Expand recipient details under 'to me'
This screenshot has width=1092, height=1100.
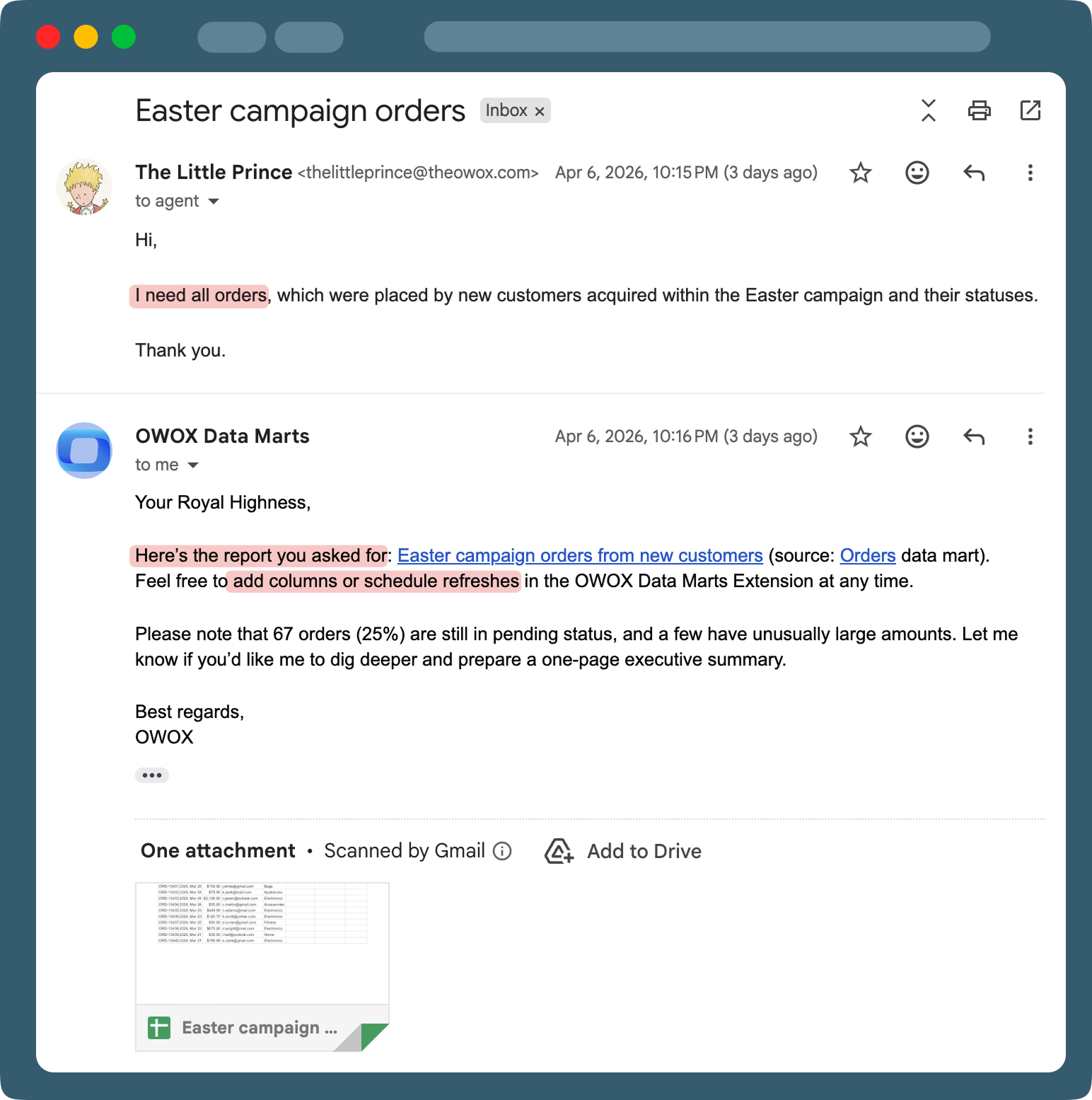[192, 465]
